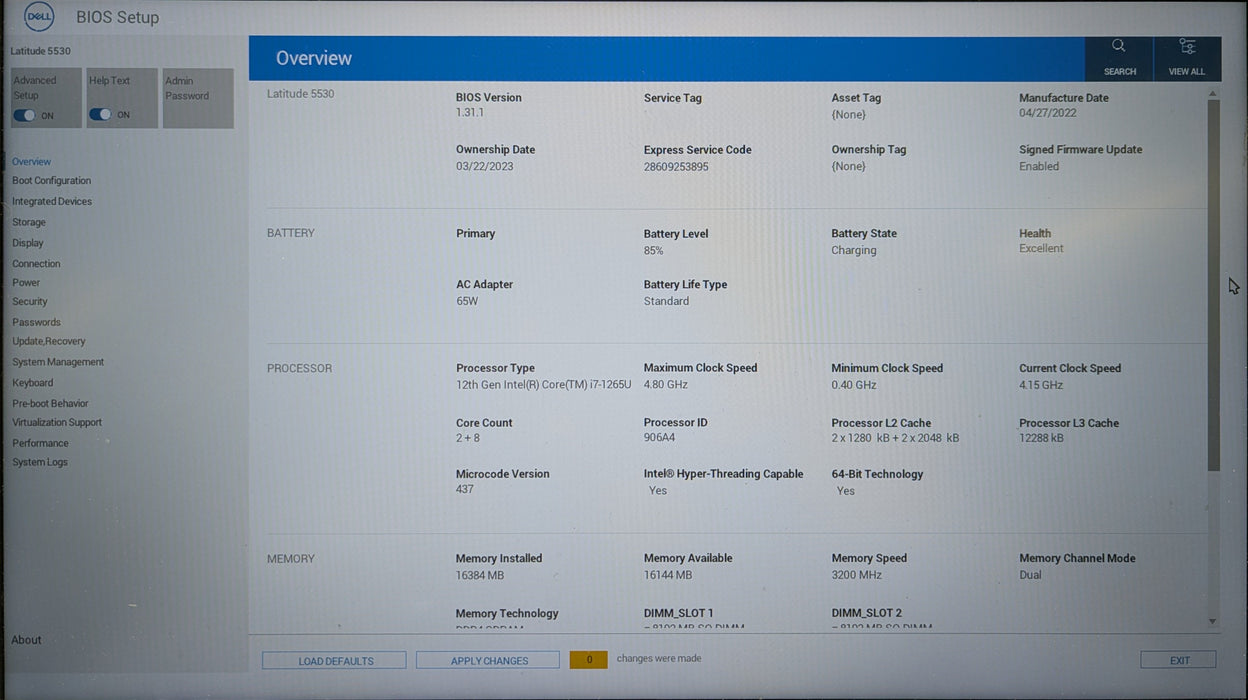
Task: Click the BIOS Version value 1.31.1
Action: pos(470,113)
